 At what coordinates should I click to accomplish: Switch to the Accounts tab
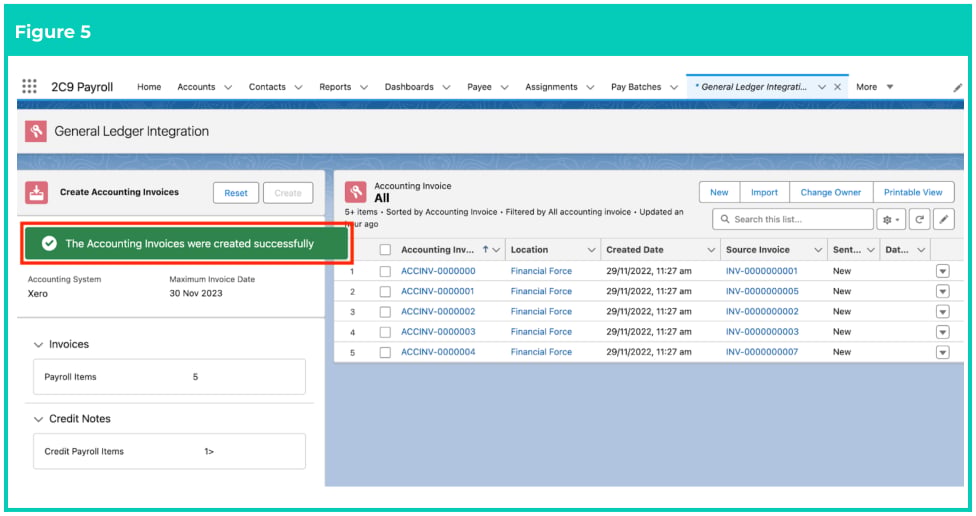(196, 87)
